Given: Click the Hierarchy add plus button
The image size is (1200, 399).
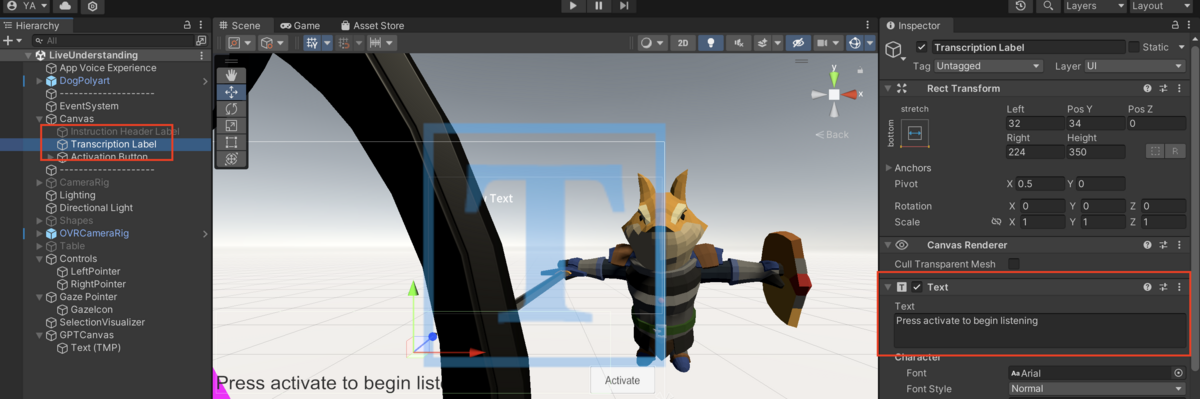Looking at the screenshot, I should (x=7, y=41).
